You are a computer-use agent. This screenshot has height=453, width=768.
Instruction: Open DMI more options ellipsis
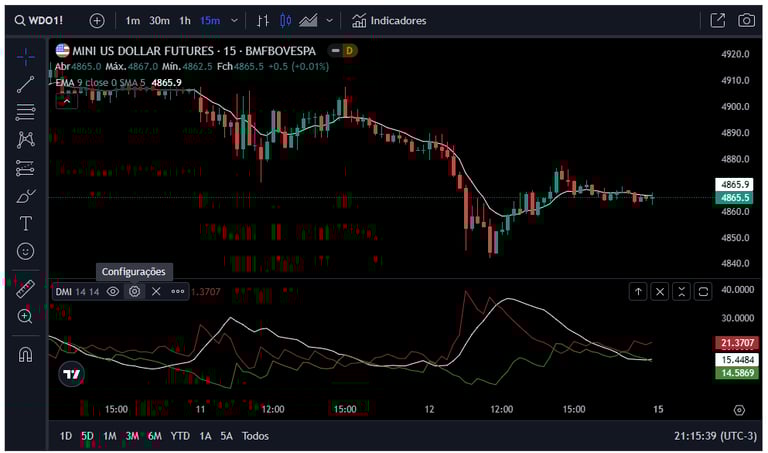point(178,292)
